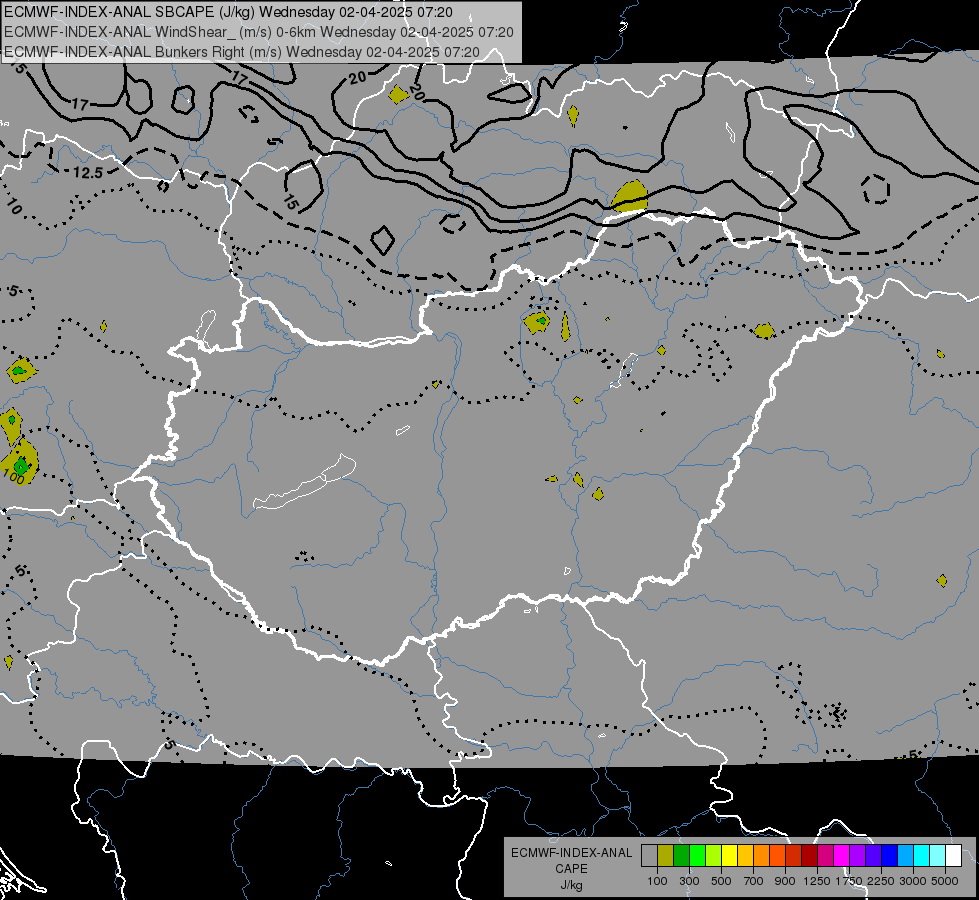This screenshot has width=979, height=900.
Task: Click the J/kg unit label in legend
Action: (x=571, y=885)
